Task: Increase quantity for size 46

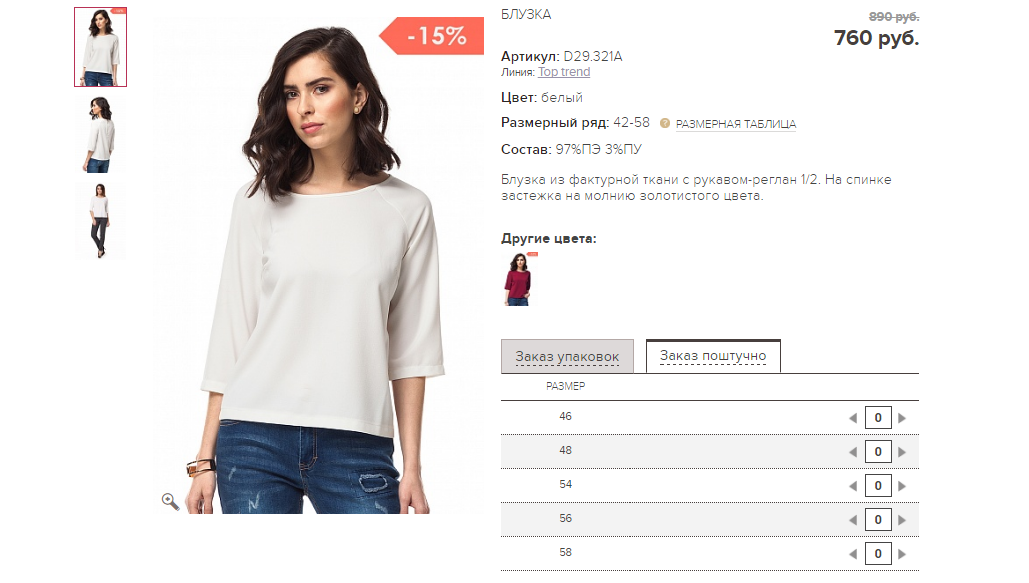Action: (x=902, y=418)
